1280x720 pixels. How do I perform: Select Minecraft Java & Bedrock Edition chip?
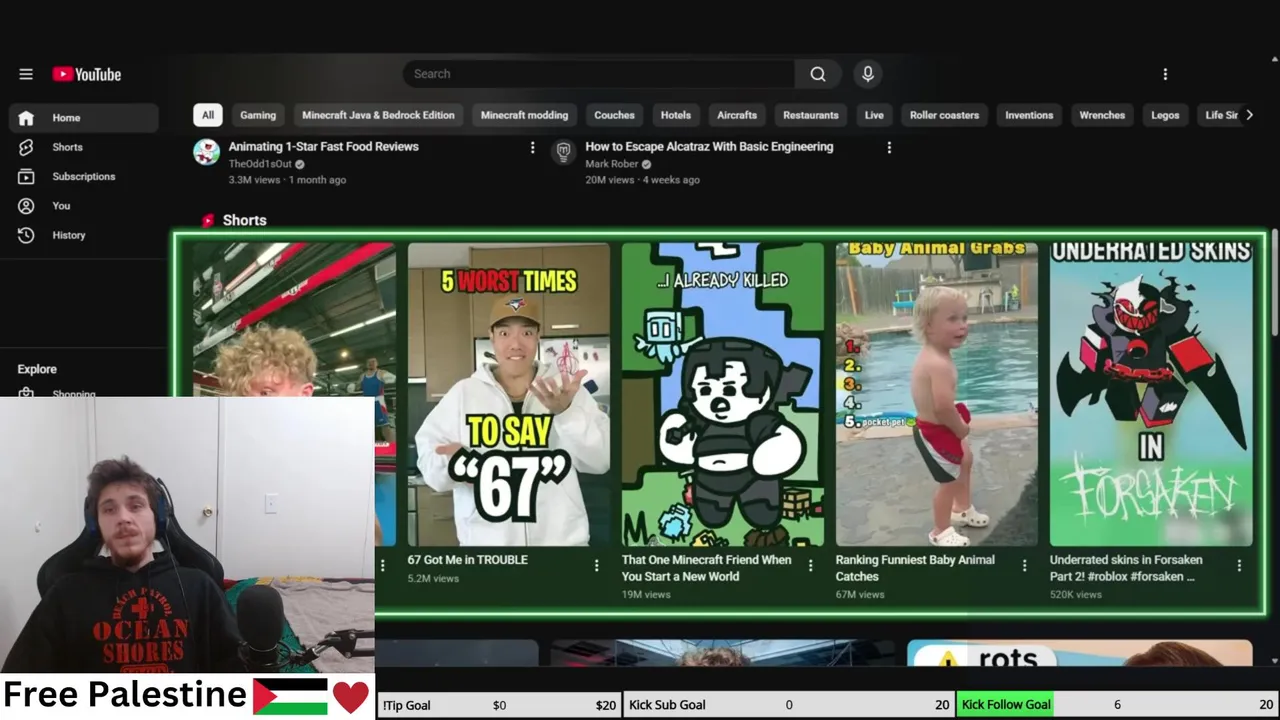tap(378, 115)
